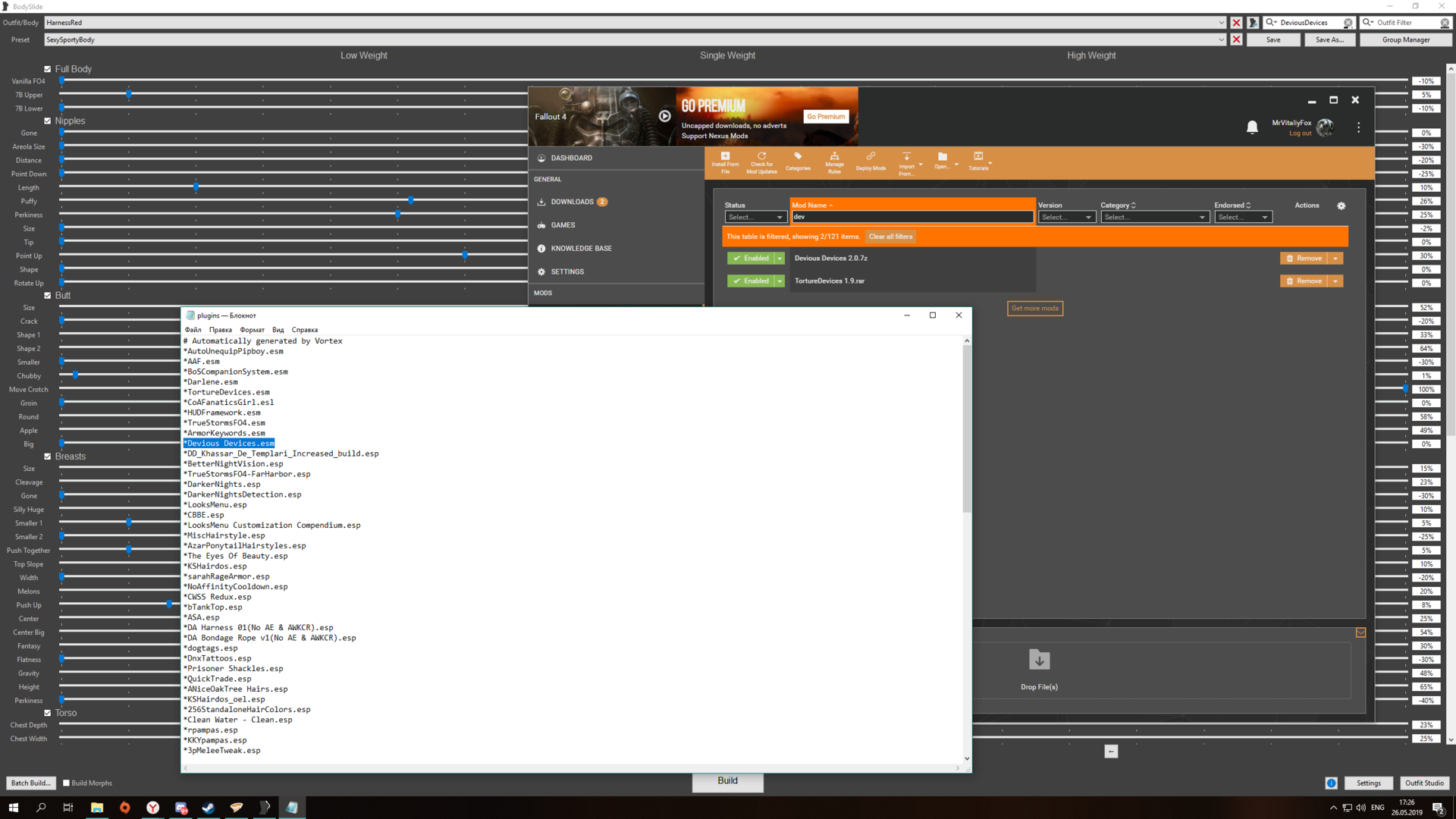
Task: Click the Batch Build button
Action: coord(30,783)
